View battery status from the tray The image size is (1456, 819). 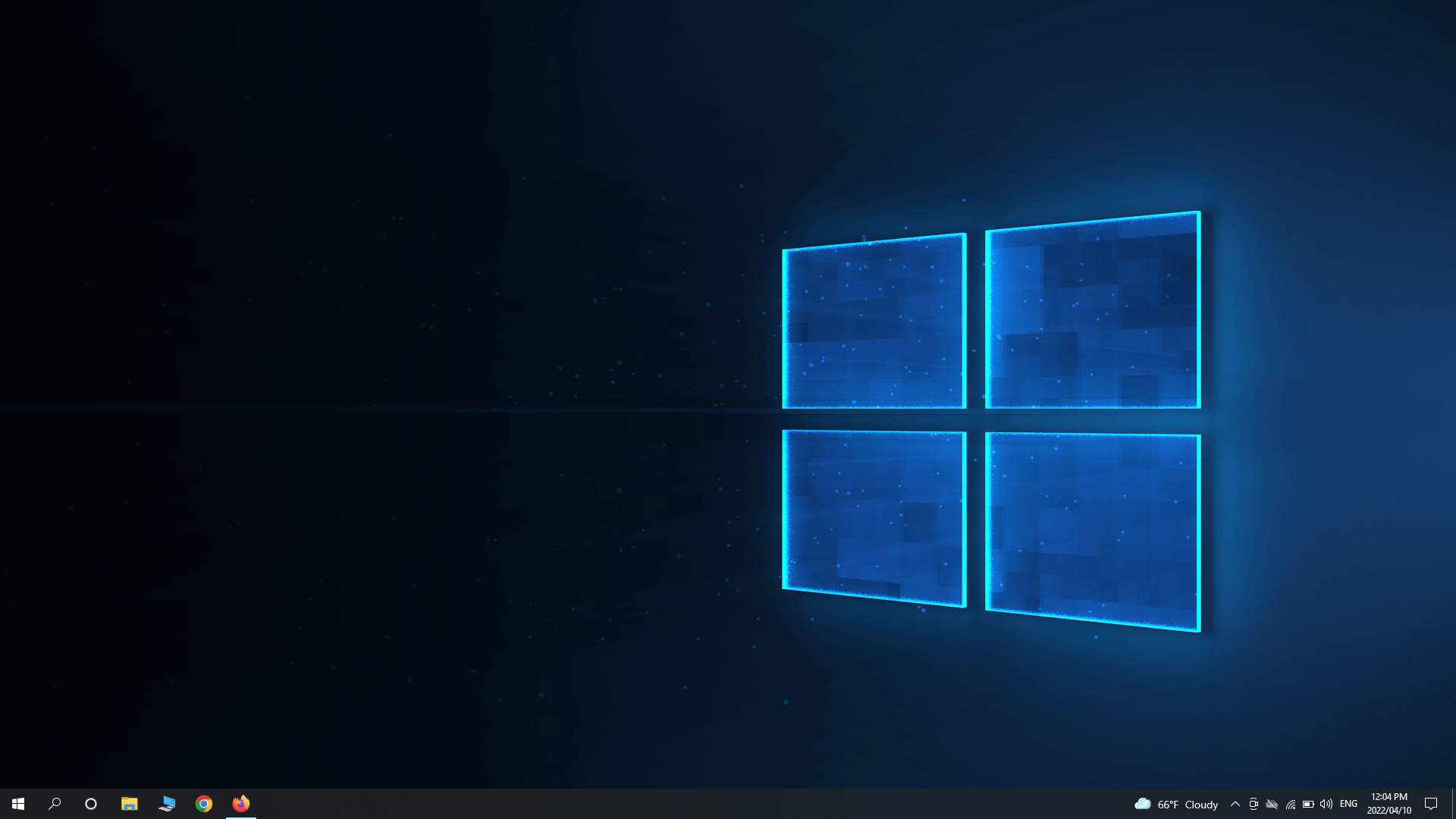pyautogui.click(x=1308, y=804)
